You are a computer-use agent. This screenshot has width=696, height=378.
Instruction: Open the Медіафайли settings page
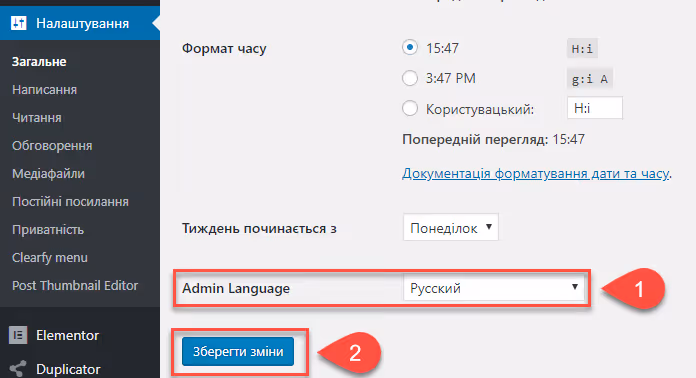tap(48, 173)
